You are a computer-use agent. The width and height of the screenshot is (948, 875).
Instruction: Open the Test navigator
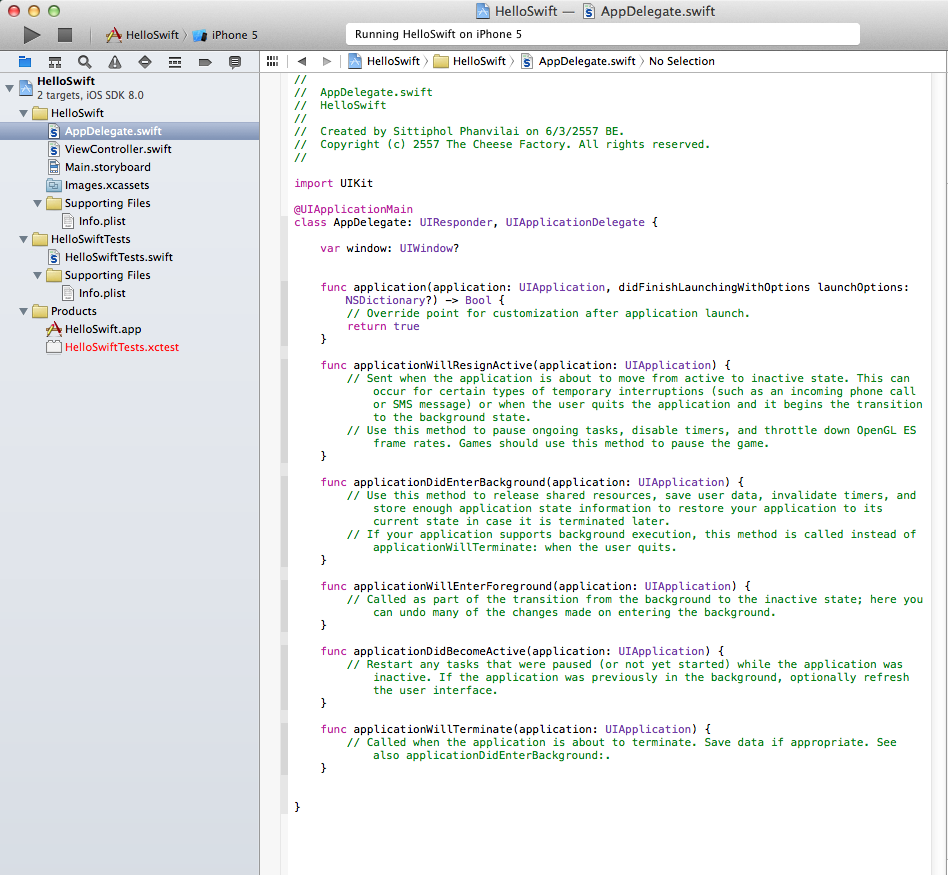[145, 62]
